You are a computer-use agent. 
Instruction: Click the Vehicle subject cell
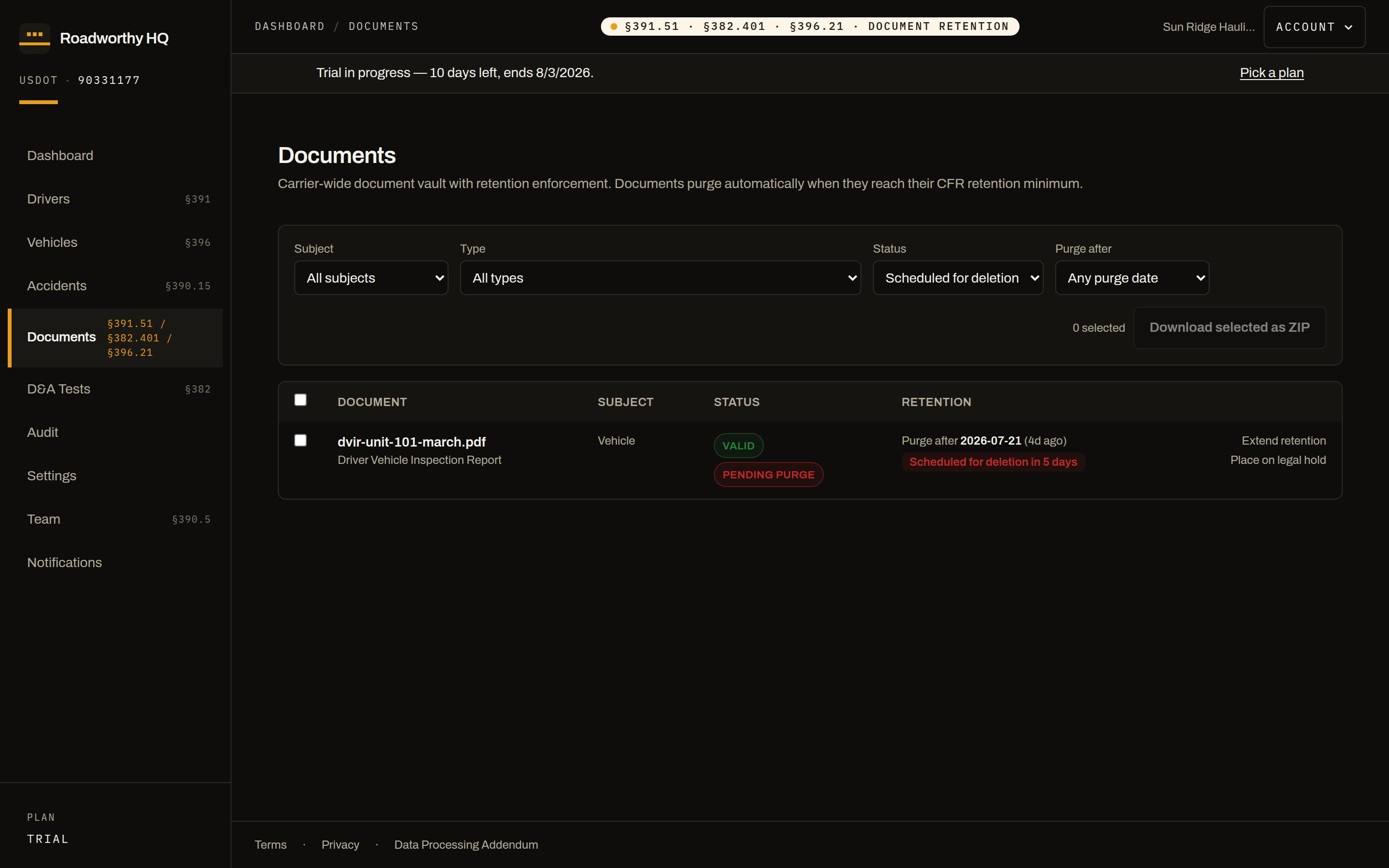point(616,441)
